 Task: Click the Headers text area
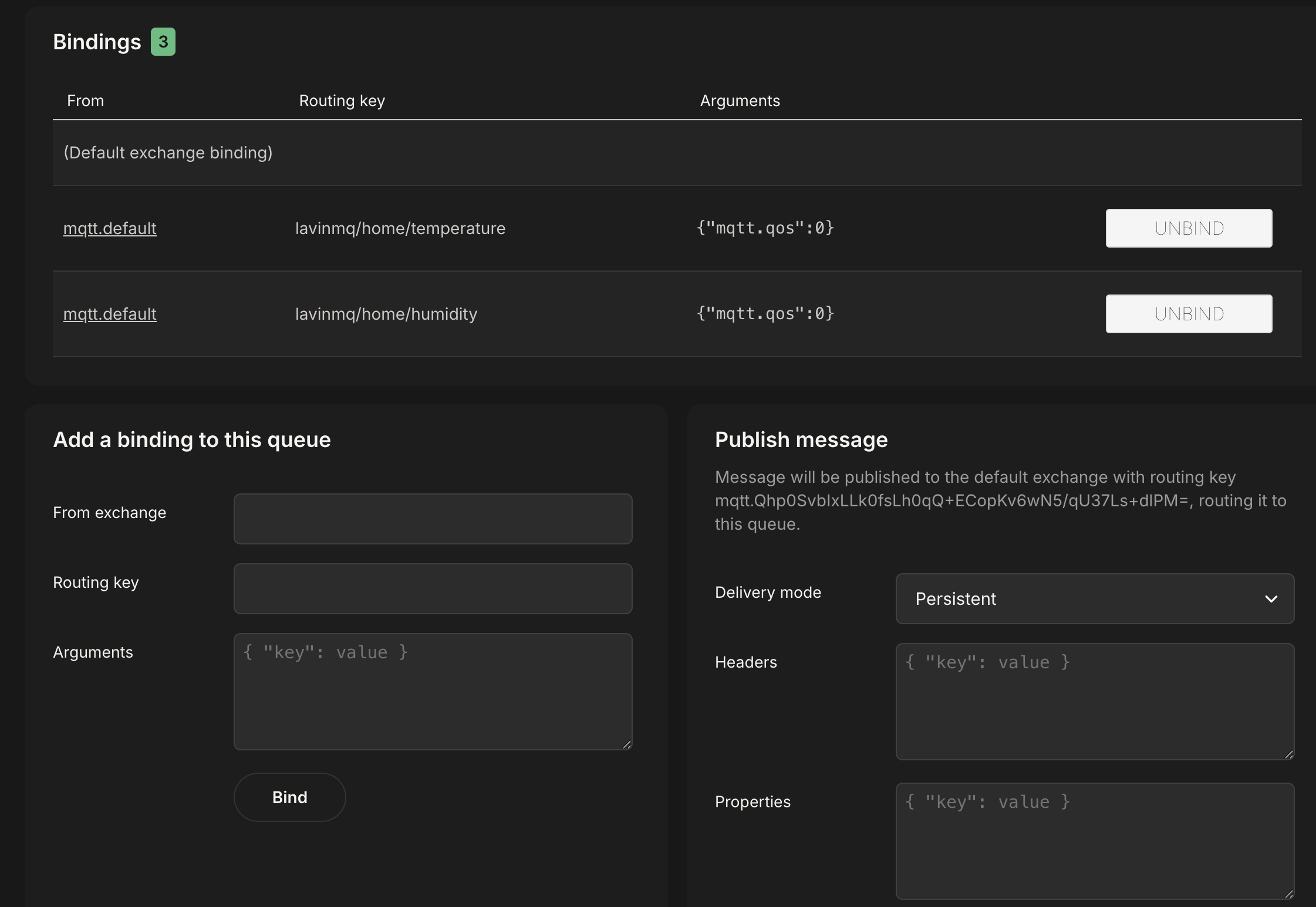[1095, 702]
